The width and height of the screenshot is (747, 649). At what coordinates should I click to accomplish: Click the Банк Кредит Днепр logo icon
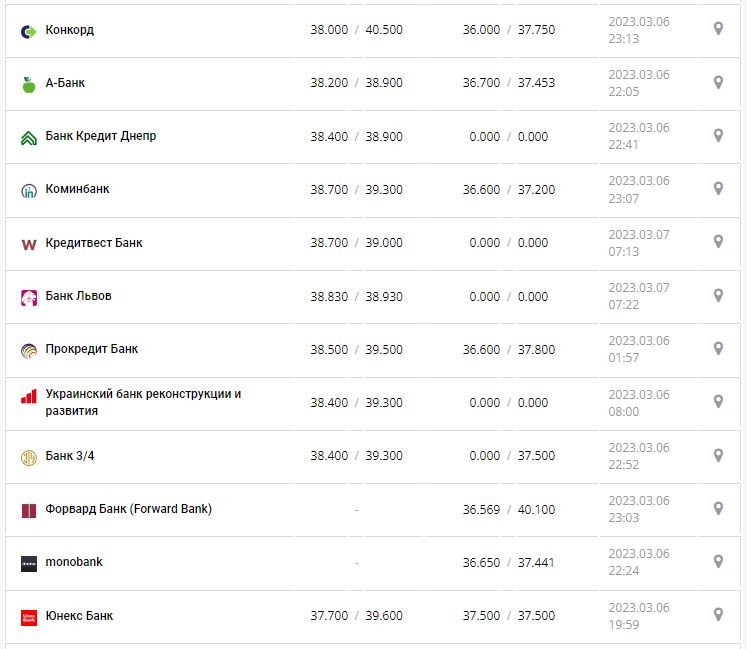pyautogui.click(x=28, y=138)
